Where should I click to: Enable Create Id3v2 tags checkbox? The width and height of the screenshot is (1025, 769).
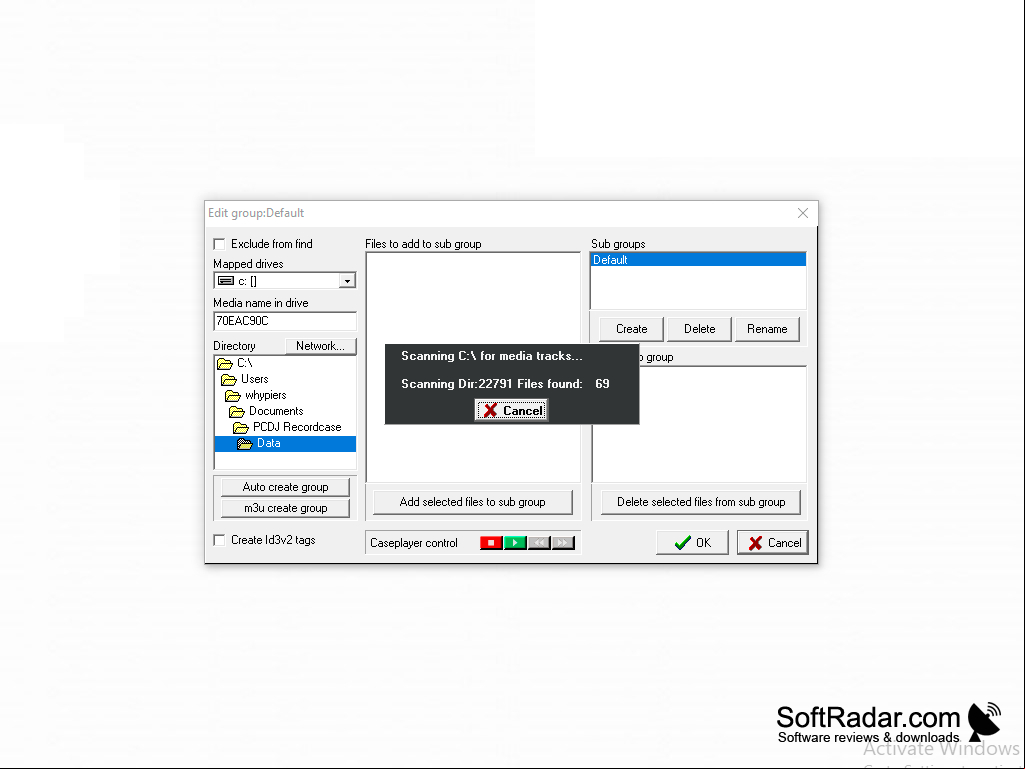point(220,540)
